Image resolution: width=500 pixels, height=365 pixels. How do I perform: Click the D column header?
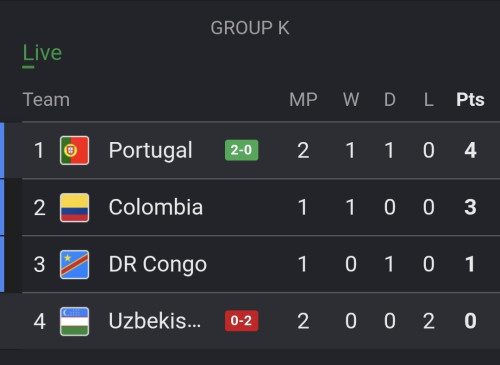coord(390,99)
